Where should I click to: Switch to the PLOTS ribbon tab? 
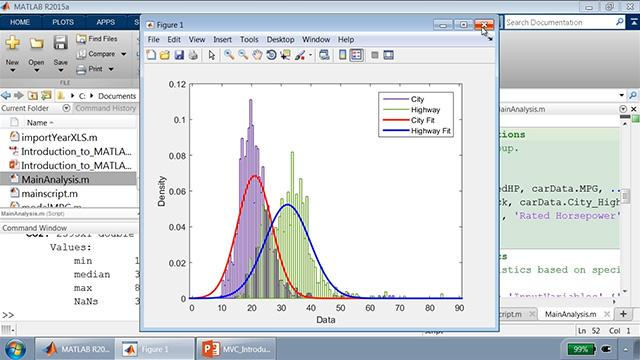[x=63, y=22]
